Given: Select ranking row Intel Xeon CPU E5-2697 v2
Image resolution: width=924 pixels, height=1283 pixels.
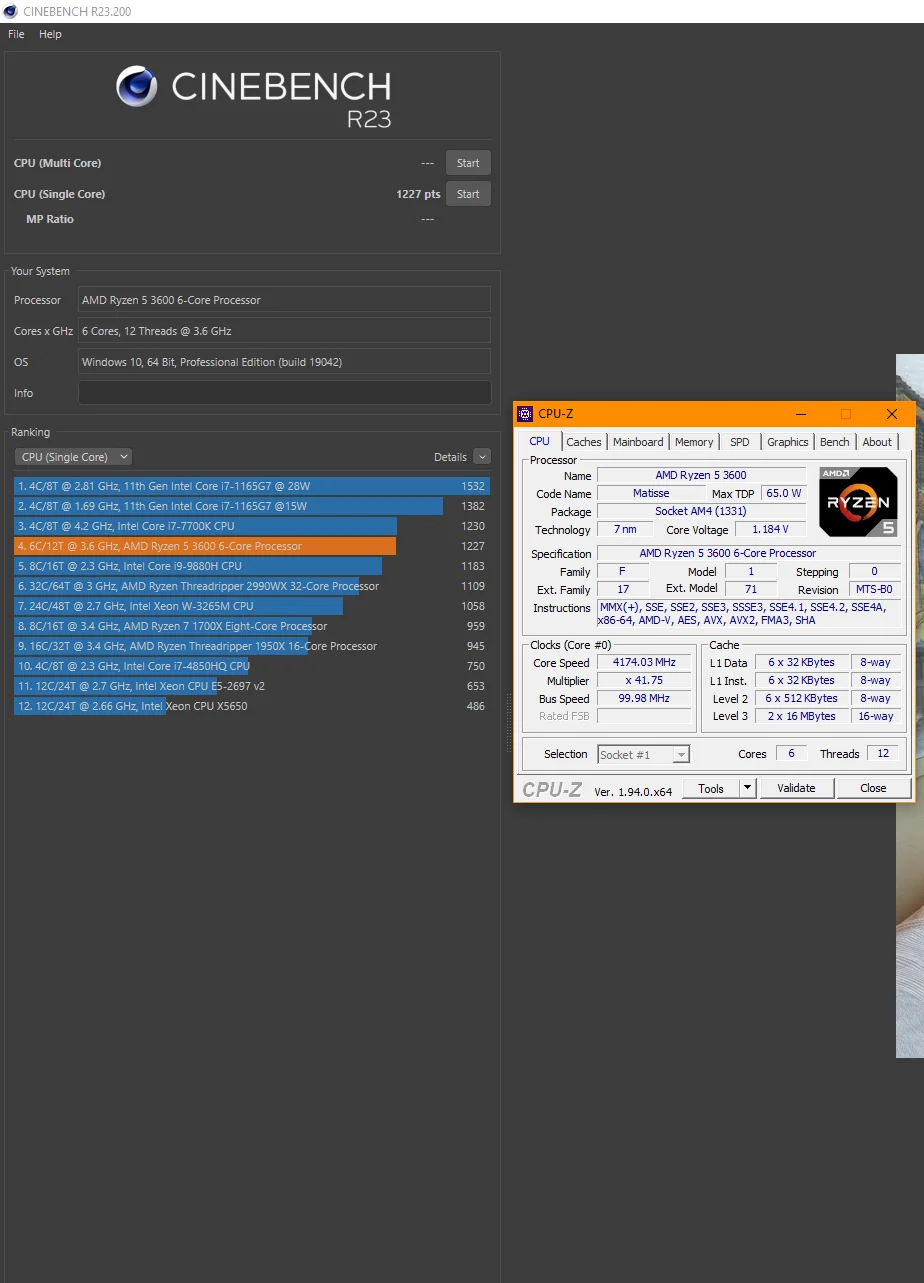Looking at the screenshot, I should coord(252,686).
